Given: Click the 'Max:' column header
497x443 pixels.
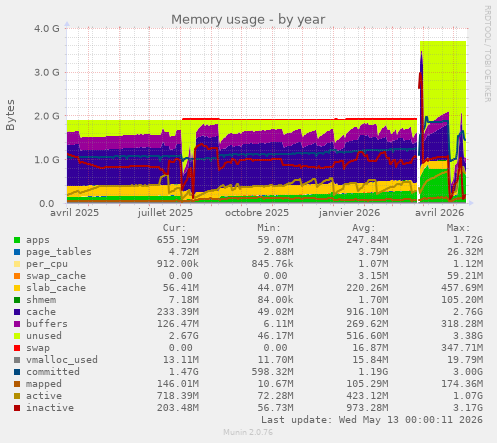Looking at the screenshot, I should 458,228.
